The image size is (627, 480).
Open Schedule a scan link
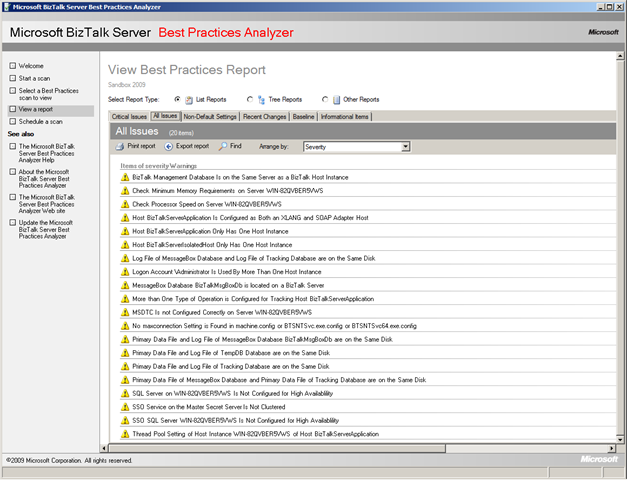41,122
